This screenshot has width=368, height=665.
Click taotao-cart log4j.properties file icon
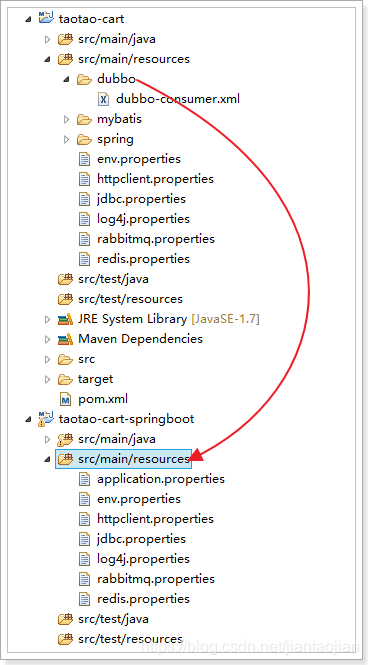[x=85, y=219]
